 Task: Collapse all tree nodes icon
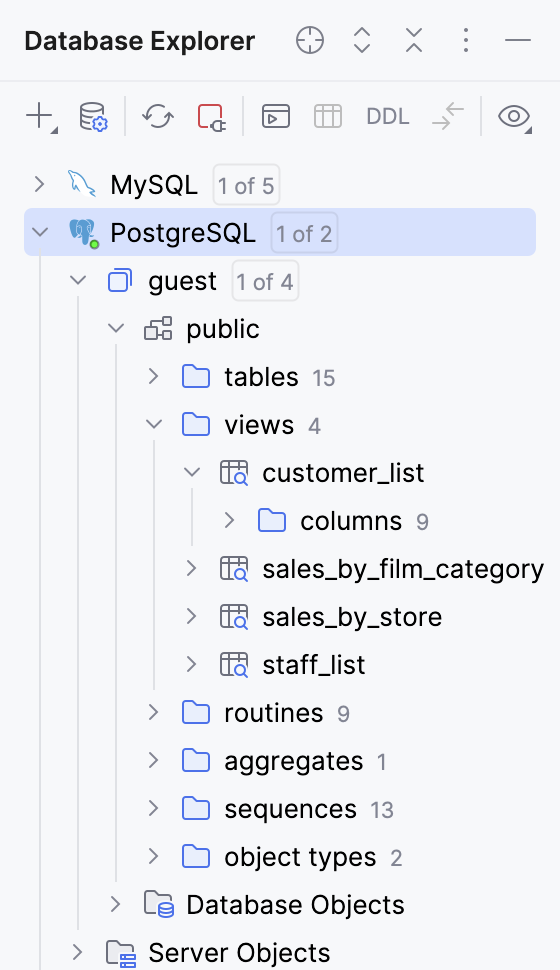click(x=414, y=41)
